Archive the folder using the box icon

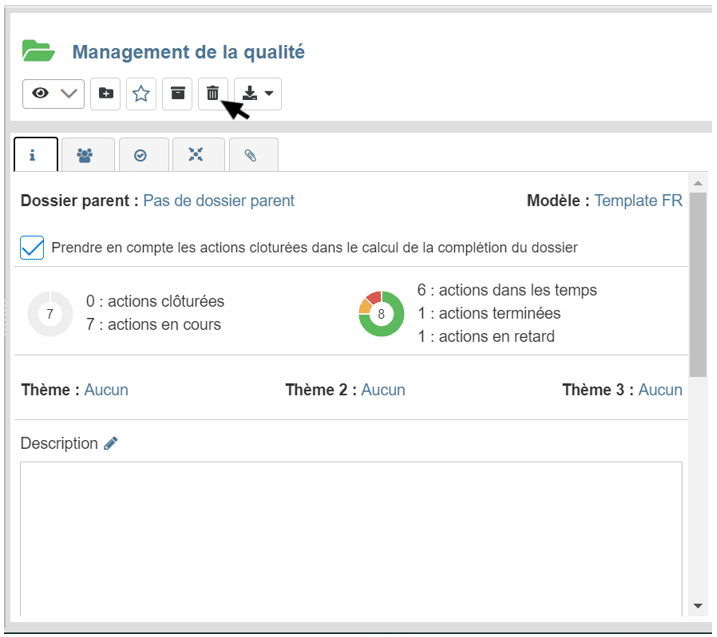click(x=177, y=93)
